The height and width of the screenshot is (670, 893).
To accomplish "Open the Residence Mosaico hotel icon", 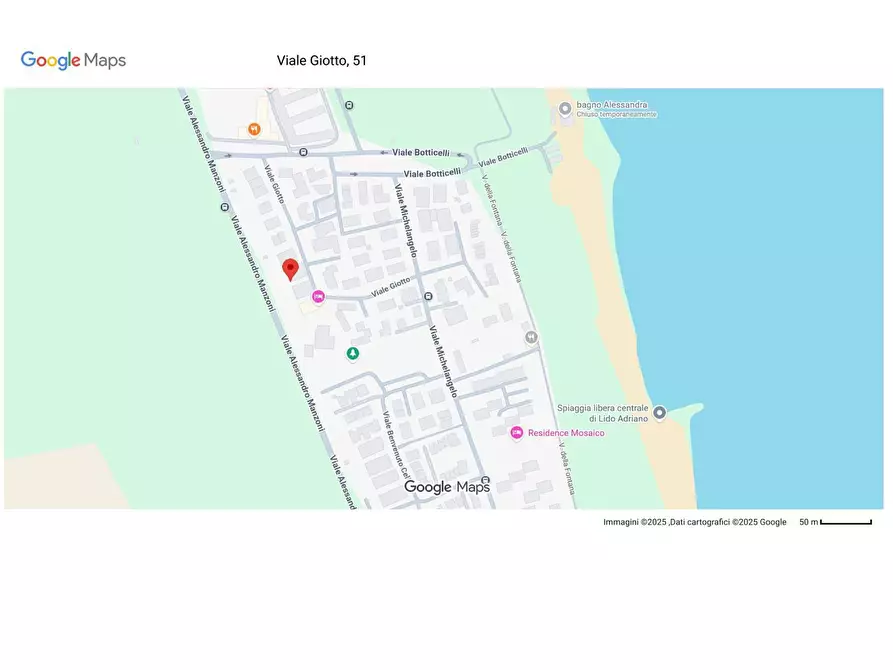I will 517,433.
